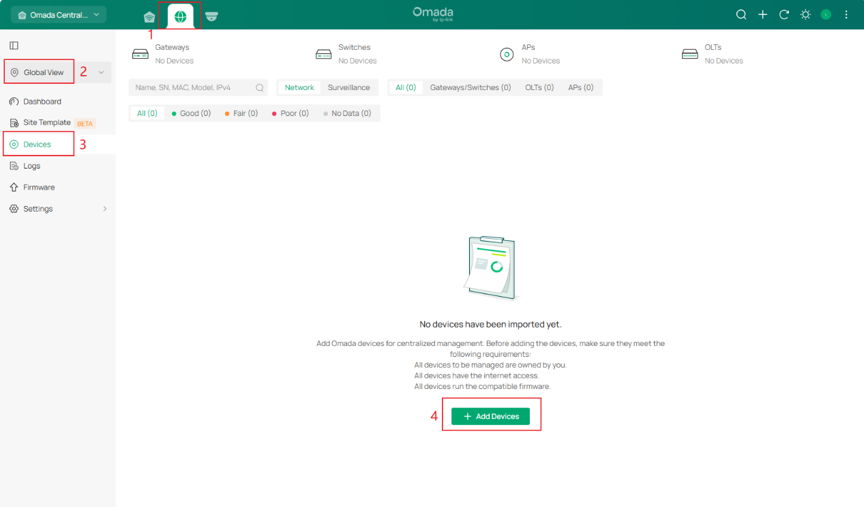Click the OLTs device icon
Viewport: 864px width, 507px height.
point(690,54)
